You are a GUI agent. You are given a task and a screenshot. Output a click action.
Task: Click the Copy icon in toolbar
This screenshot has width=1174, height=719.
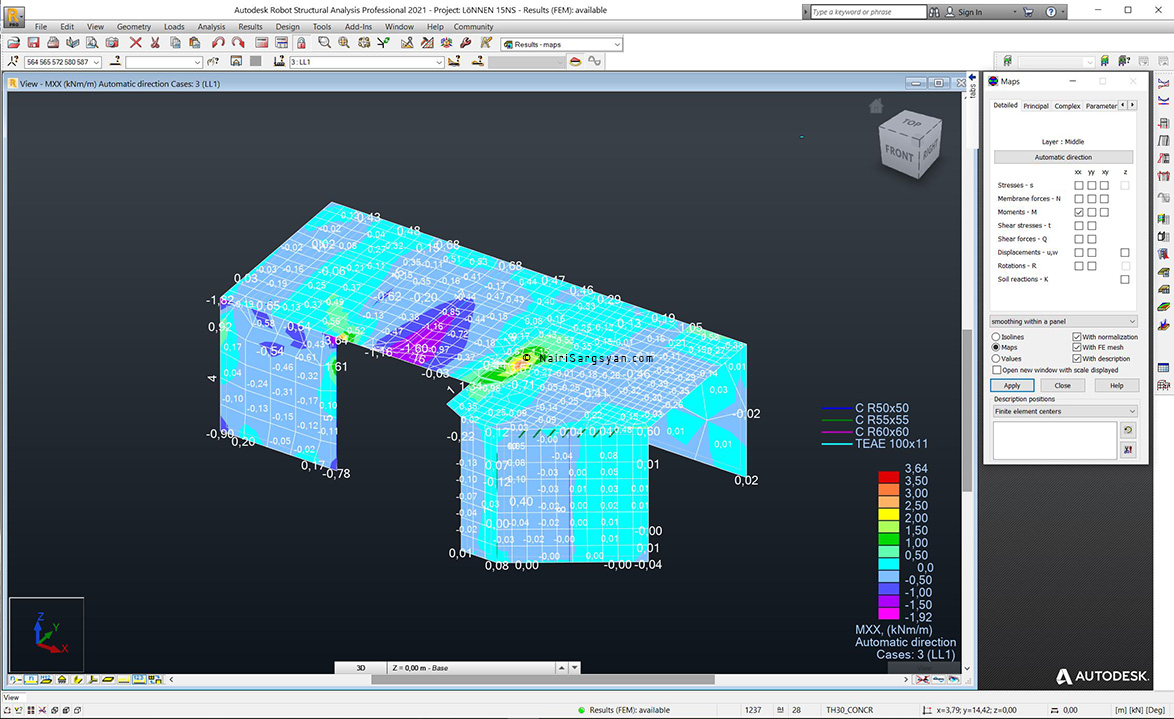[x=175, y=43]
